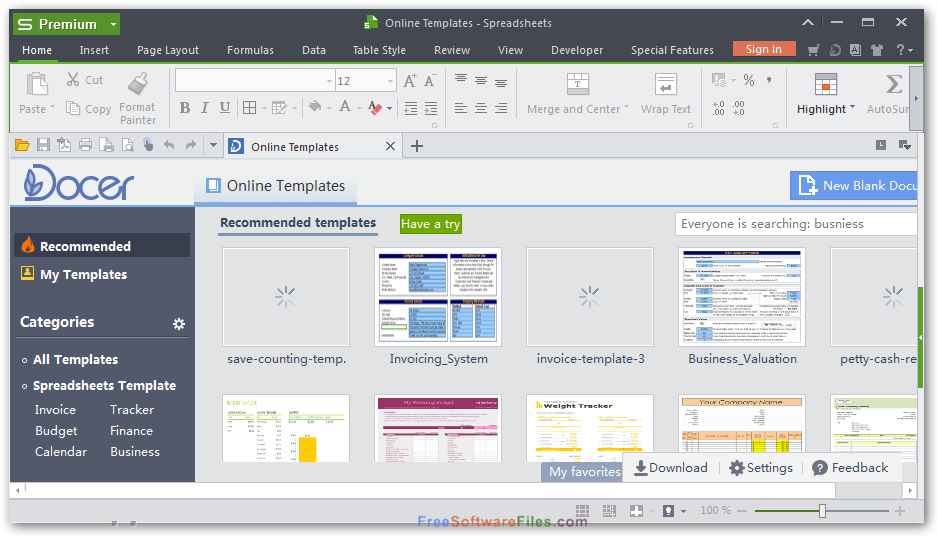Image resolution: width=938 pixels, height=537 pixels.
Task: Open the Page Layout ribbon tab
Action: [x=168, y=50]
